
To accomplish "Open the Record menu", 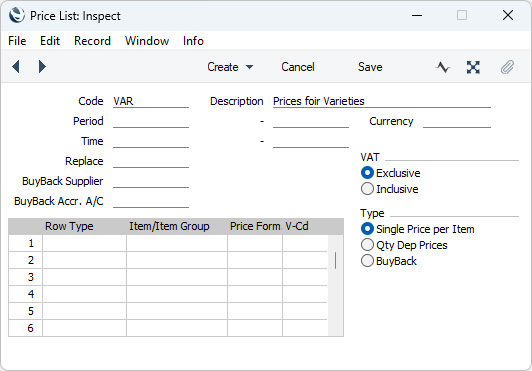I will point(92,41).
